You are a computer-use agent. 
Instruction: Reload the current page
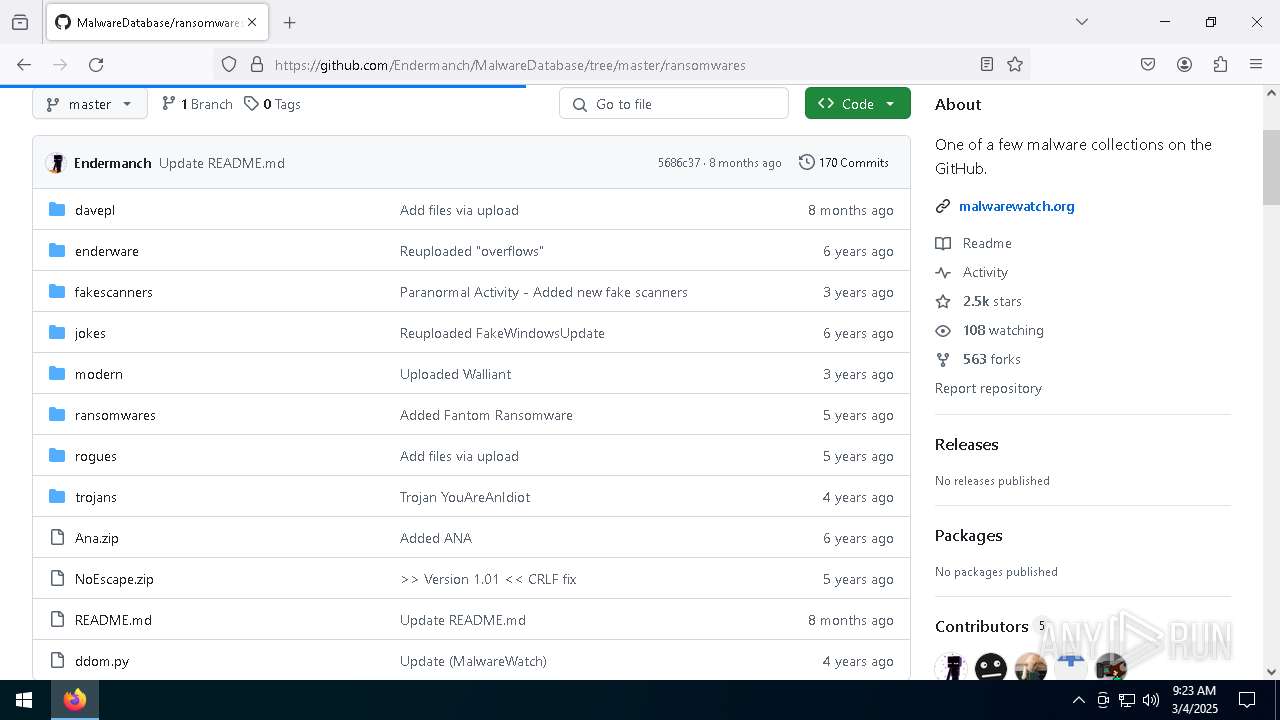click(96, 64)
